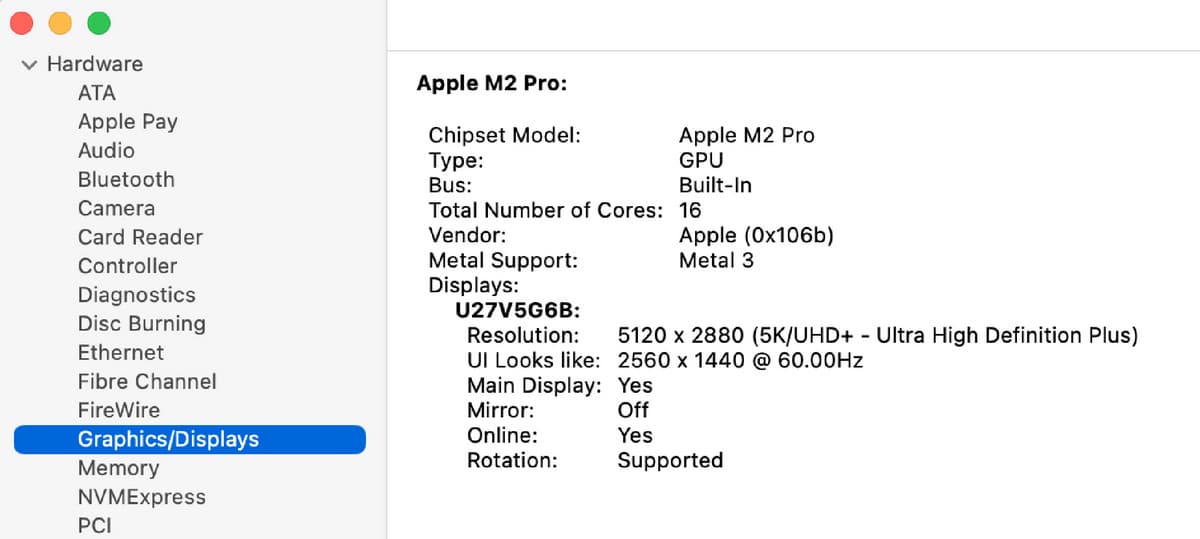This screenshot has height=539, width=1200.
Task: Open Bluetooth hardware details
Action: pos(126,180)
